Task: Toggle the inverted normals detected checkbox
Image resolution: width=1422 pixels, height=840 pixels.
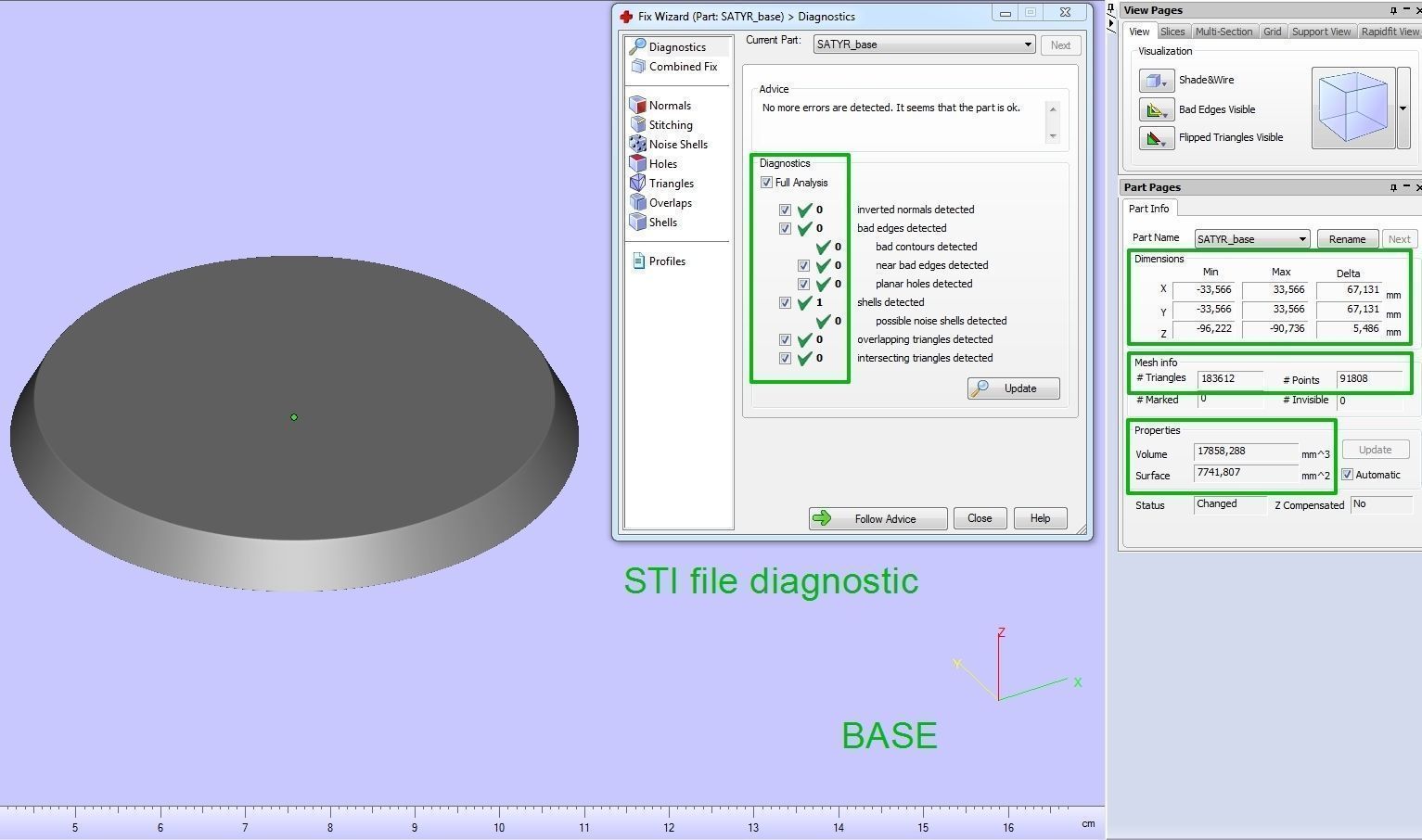Action: 785,210
